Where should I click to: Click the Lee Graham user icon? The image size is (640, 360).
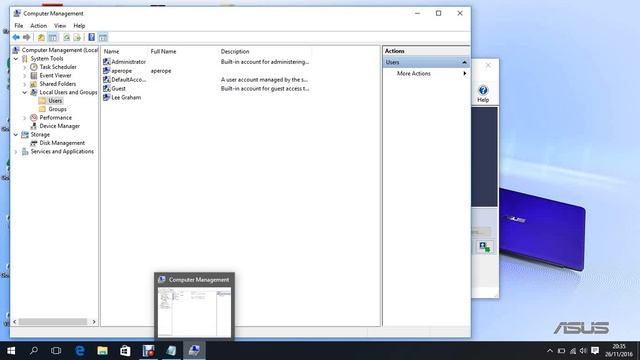(x=107, y=97)
